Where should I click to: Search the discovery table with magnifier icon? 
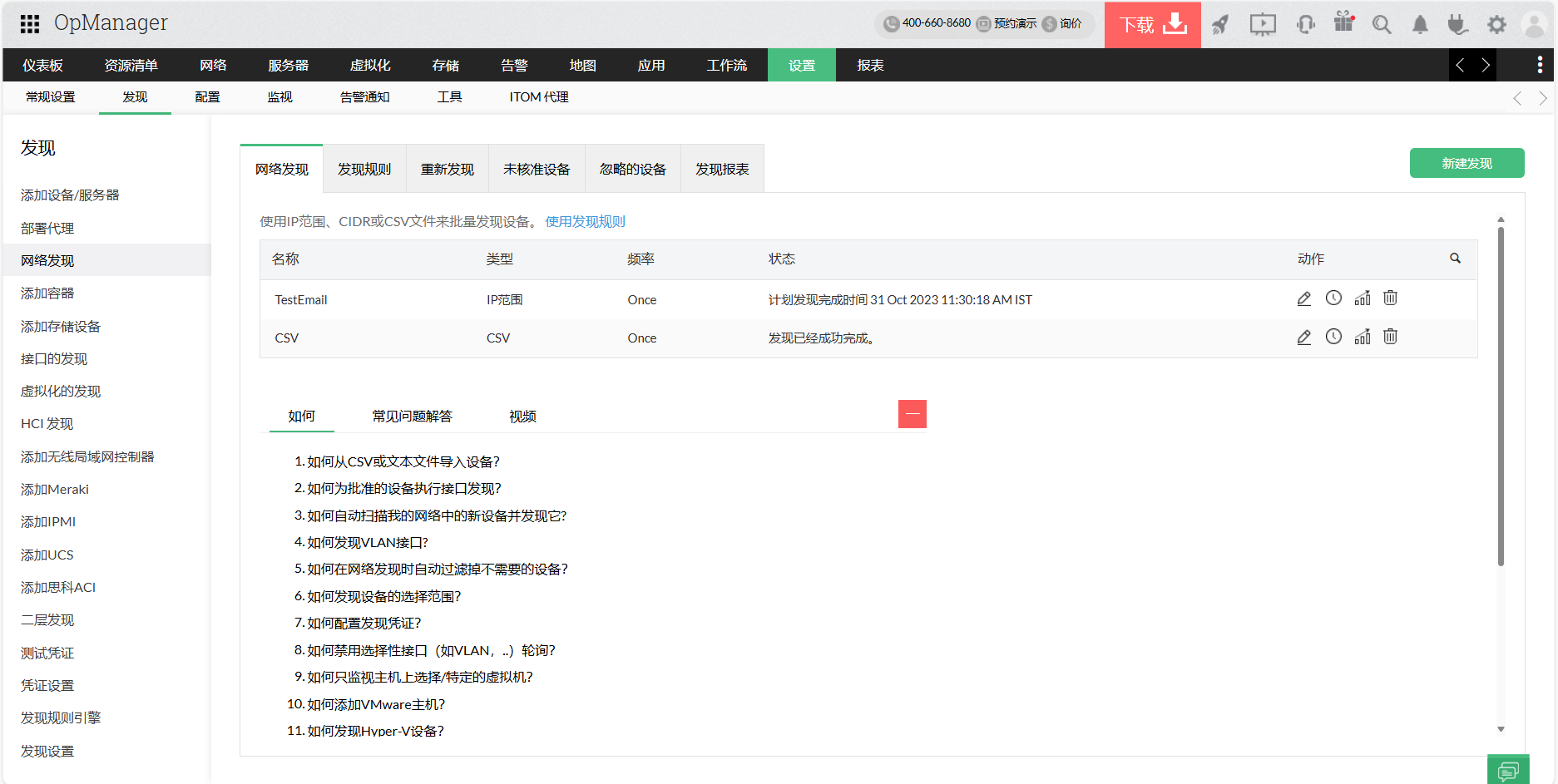point(1455,259)
